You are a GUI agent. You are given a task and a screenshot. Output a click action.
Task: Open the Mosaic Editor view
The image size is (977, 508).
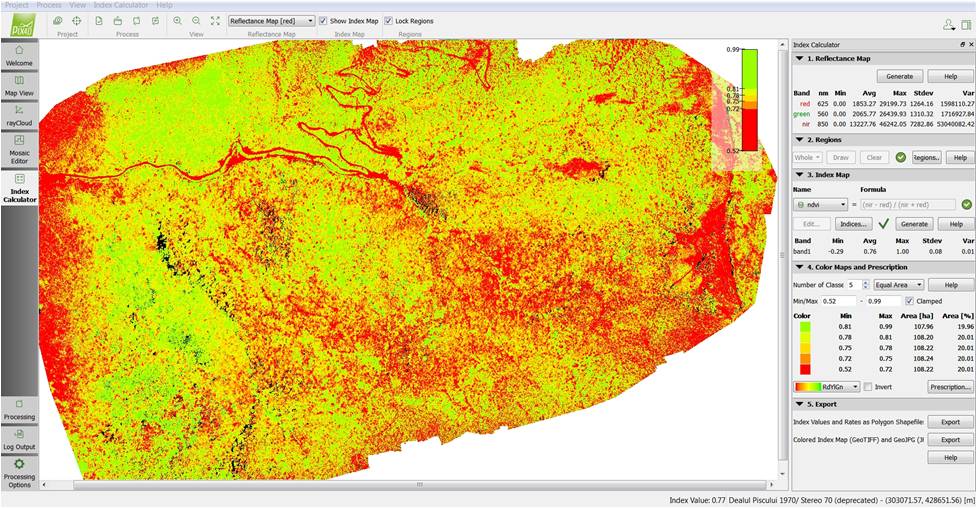pyautogui.click(x=19, y=147)
